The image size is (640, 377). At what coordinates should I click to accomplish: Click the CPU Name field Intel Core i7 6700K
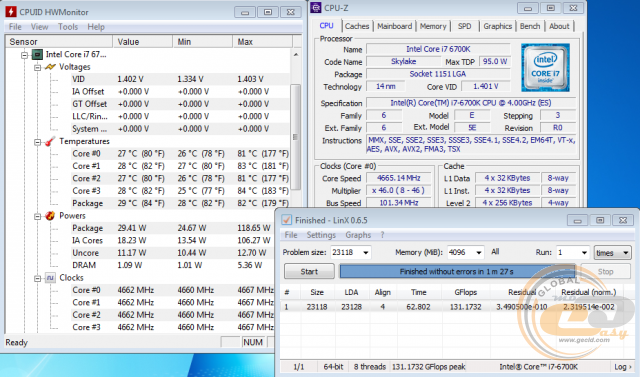click(x=438, y=49)
